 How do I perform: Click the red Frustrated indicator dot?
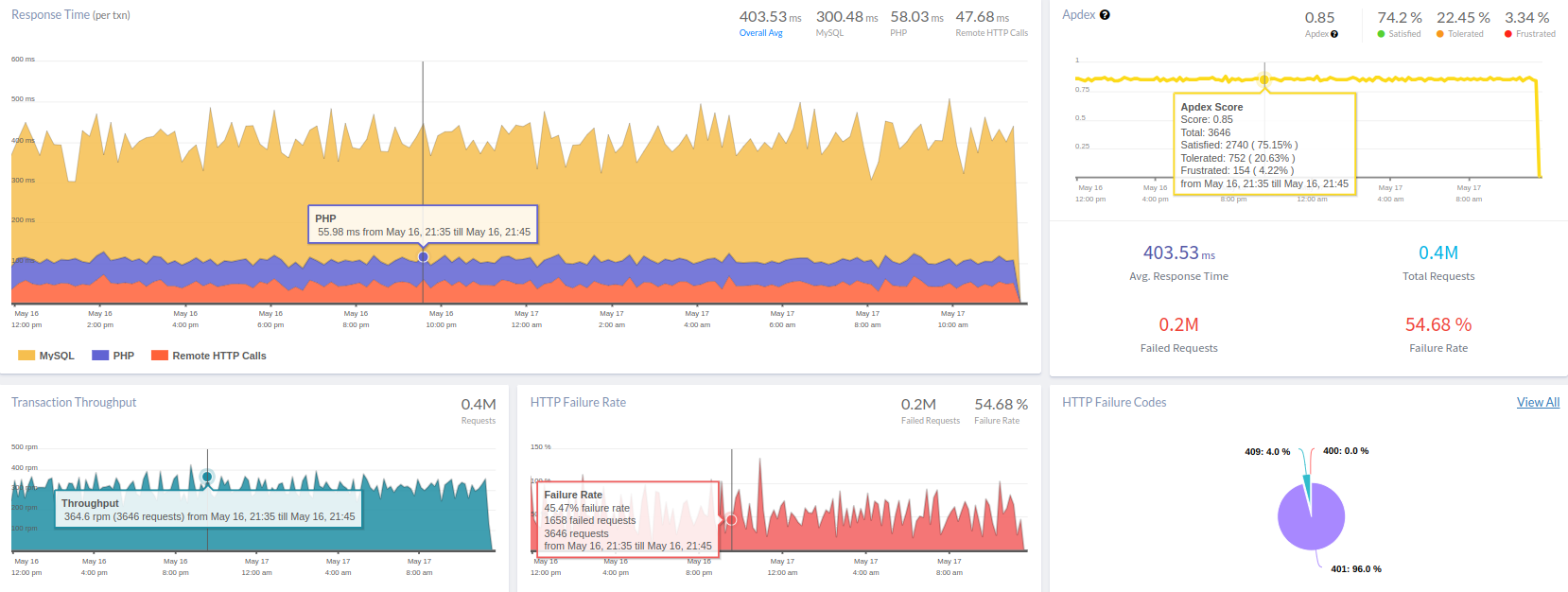point(1508,34)
